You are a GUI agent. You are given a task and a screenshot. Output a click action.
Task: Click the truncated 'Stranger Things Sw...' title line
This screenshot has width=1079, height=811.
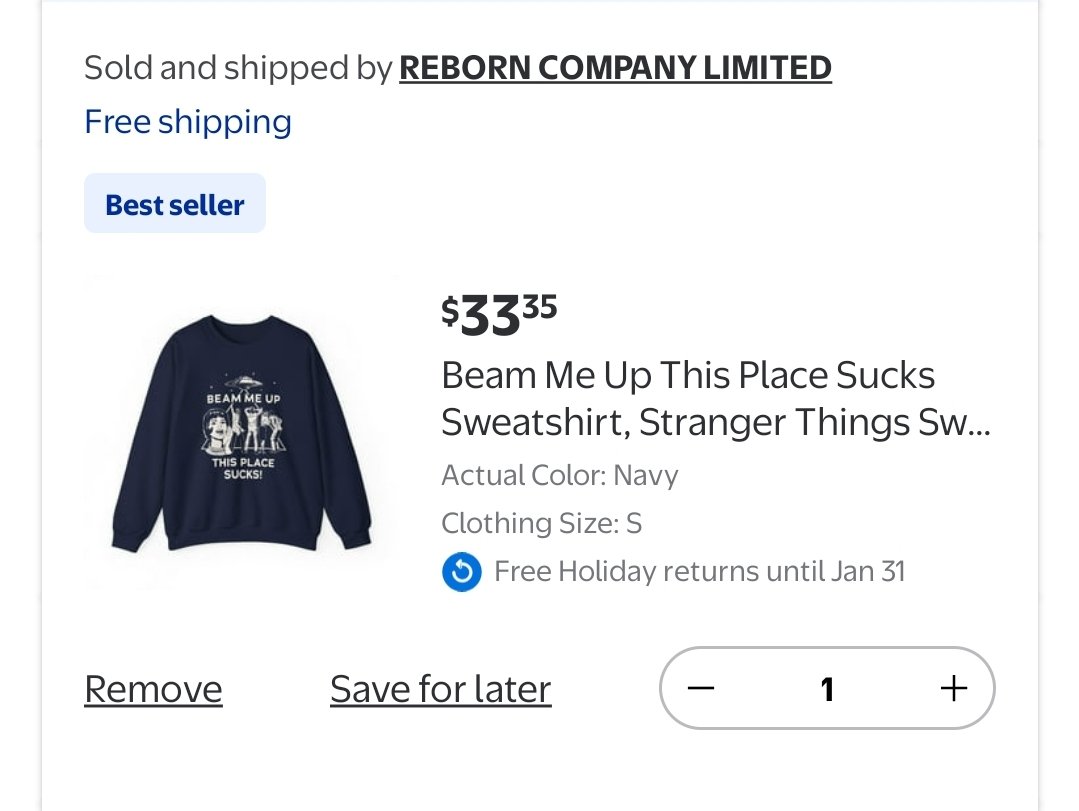716,422
